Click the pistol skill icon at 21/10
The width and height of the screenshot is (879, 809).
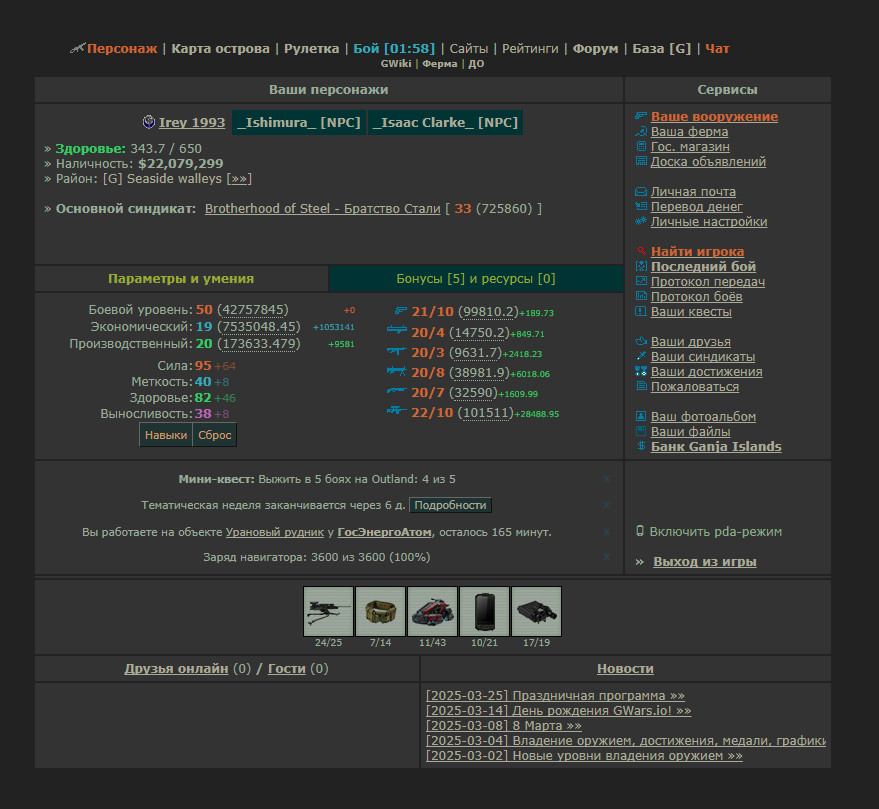(400, 311)
